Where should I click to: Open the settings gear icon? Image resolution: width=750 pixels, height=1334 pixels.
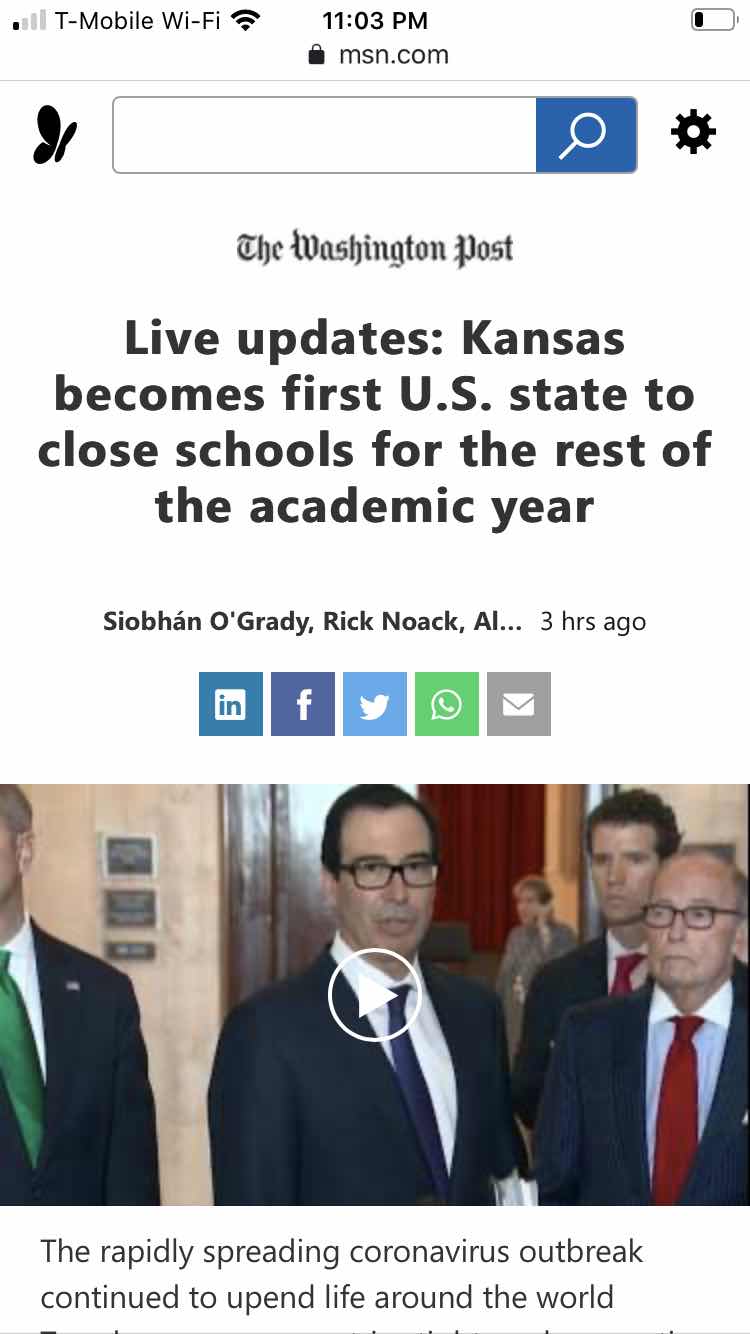pyautogui.click(x=693, y=132)
